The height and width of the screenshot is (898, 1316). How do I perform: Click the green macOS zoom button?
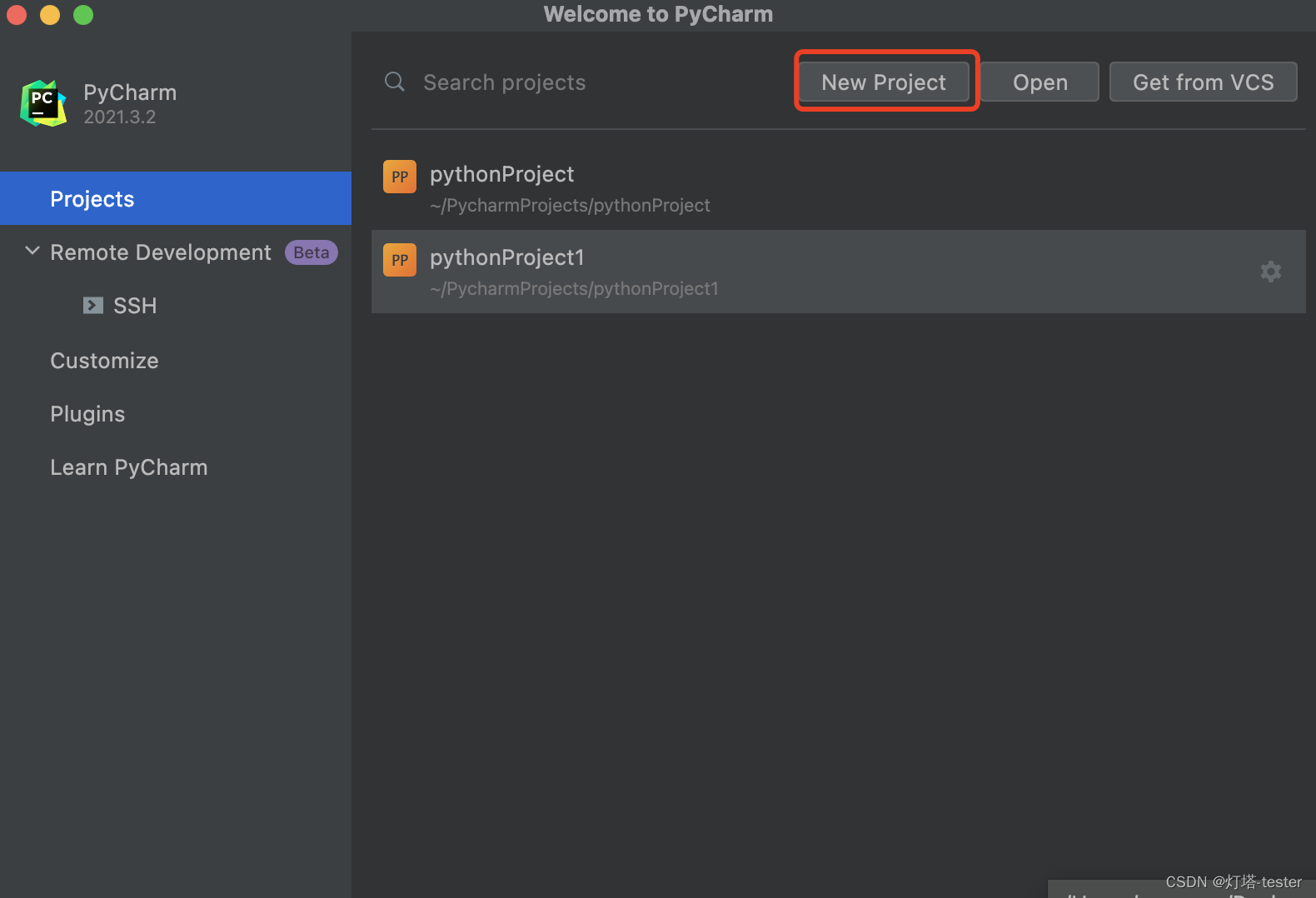(83, 15)
